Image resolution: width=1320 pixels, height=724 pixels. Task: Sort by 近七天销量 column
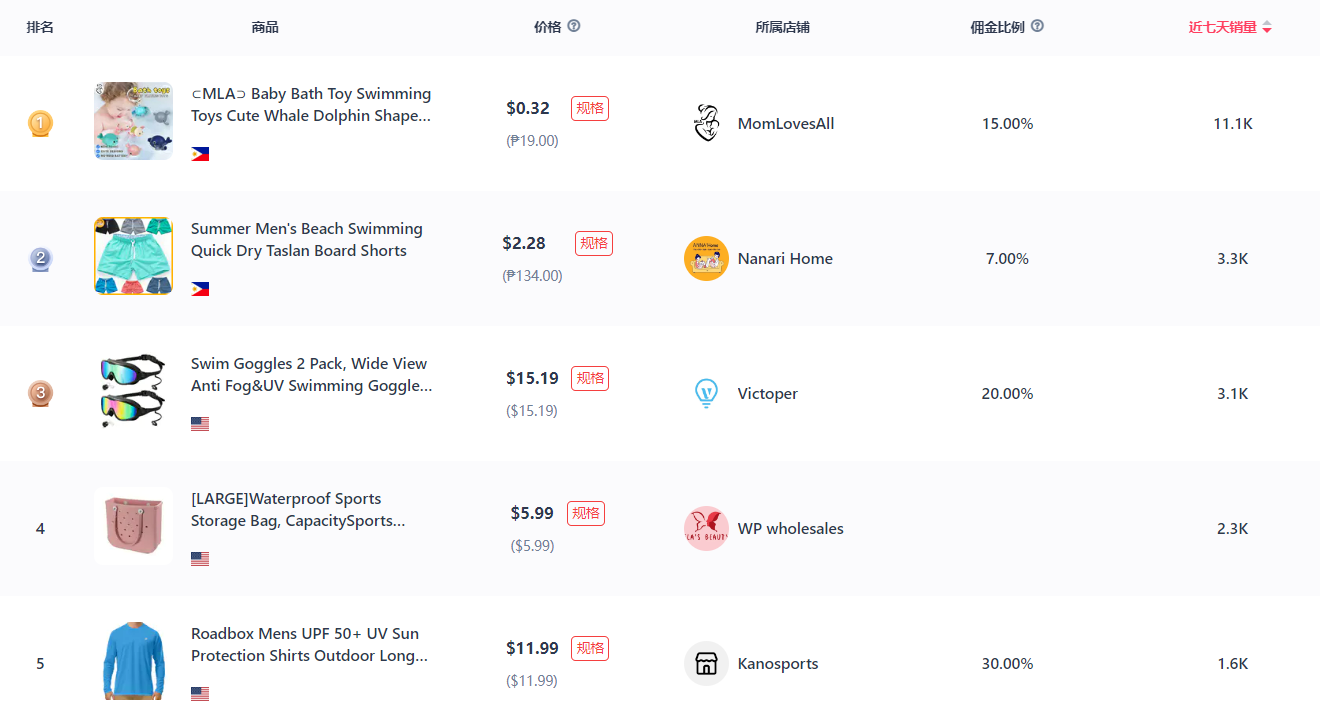1229,27
